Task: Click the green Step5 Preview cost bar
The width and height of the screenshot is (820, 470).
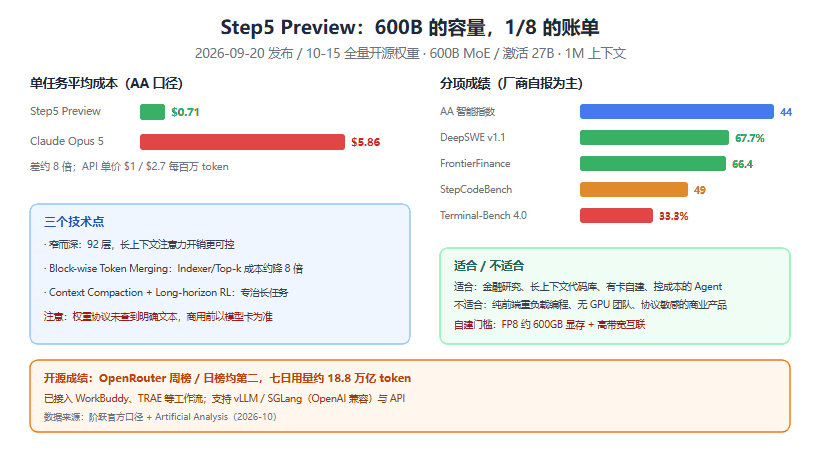Action: click(152, 112)
